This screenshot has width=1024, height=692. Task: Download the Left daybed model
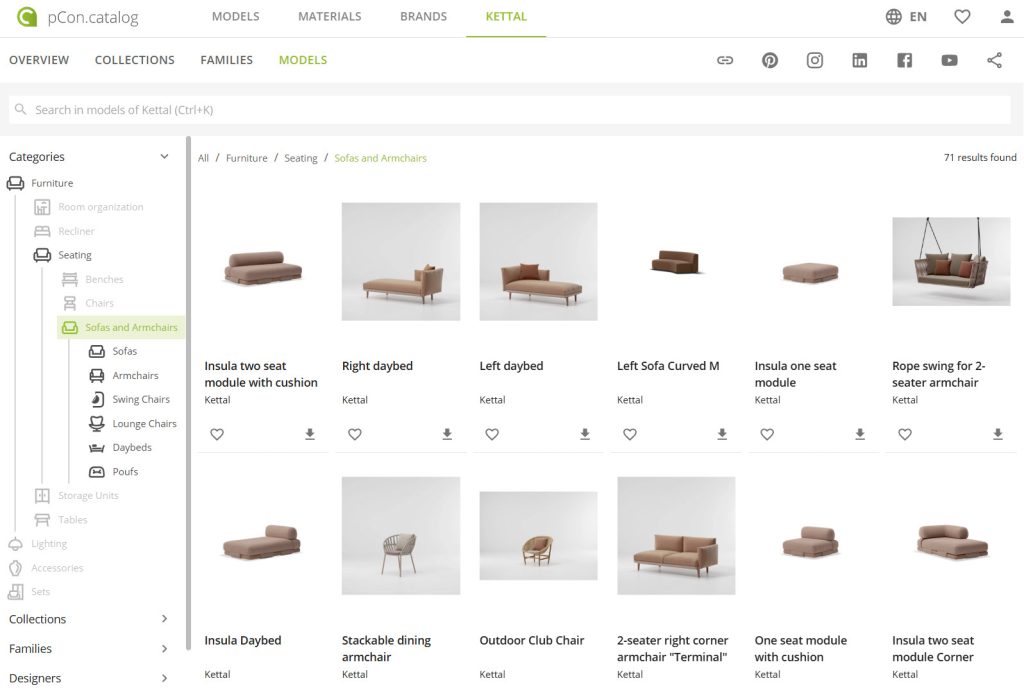click(x=584, y=433)
